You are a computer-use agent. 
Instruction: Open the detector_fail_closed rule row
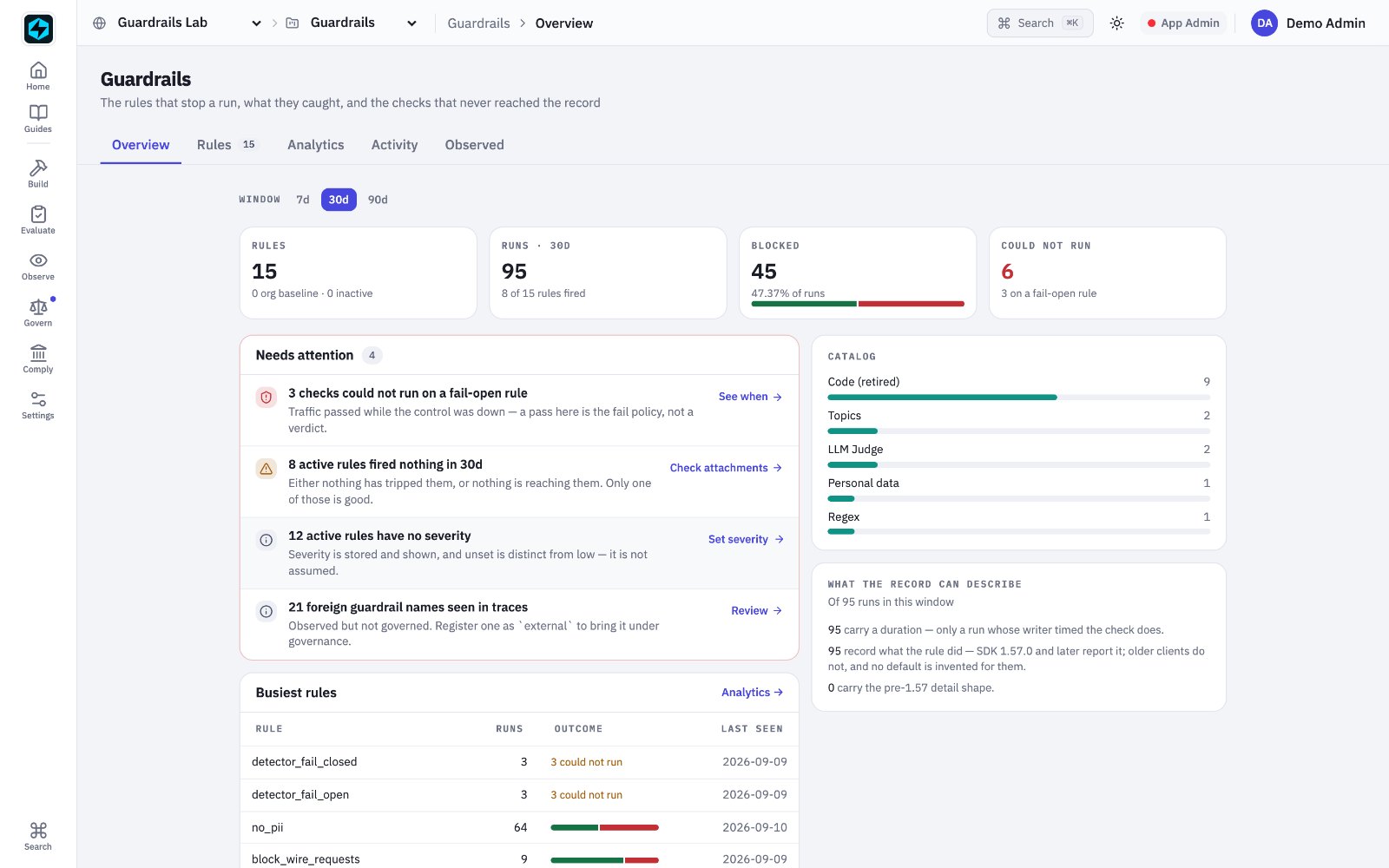[519, 762]
